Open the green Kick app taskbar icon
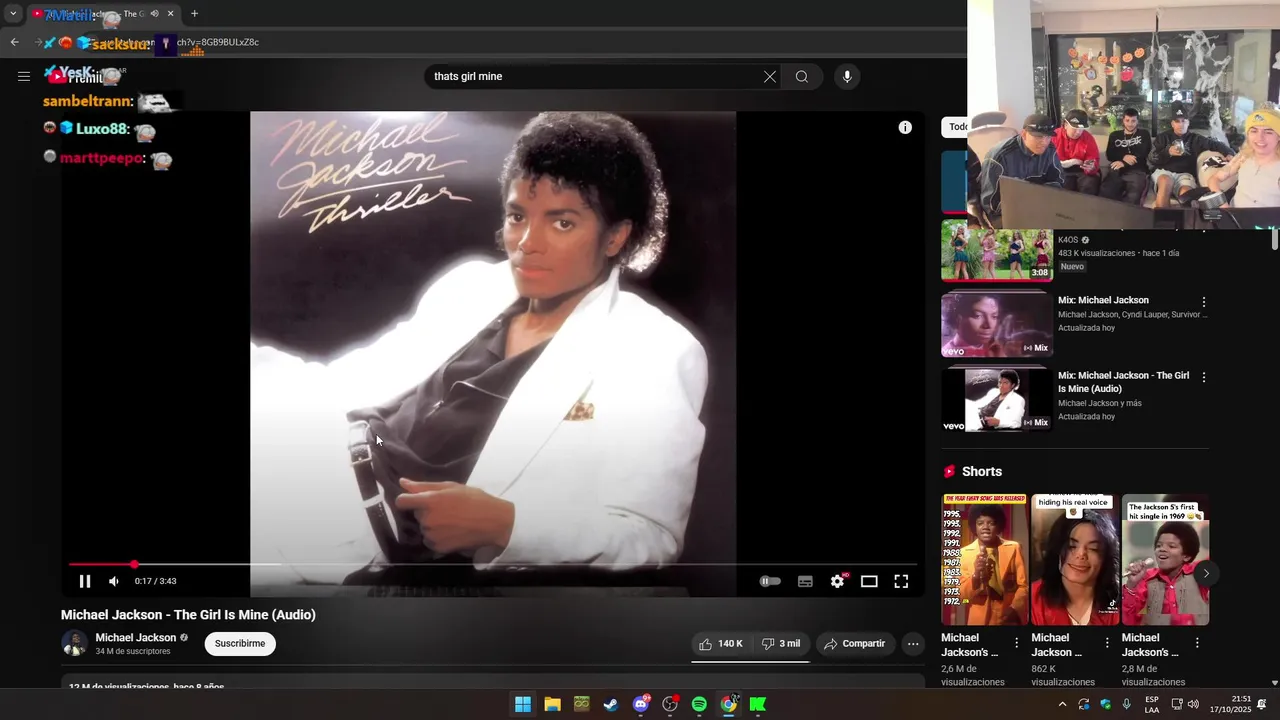The image size is (1280, 720). [x=758, y=704]
